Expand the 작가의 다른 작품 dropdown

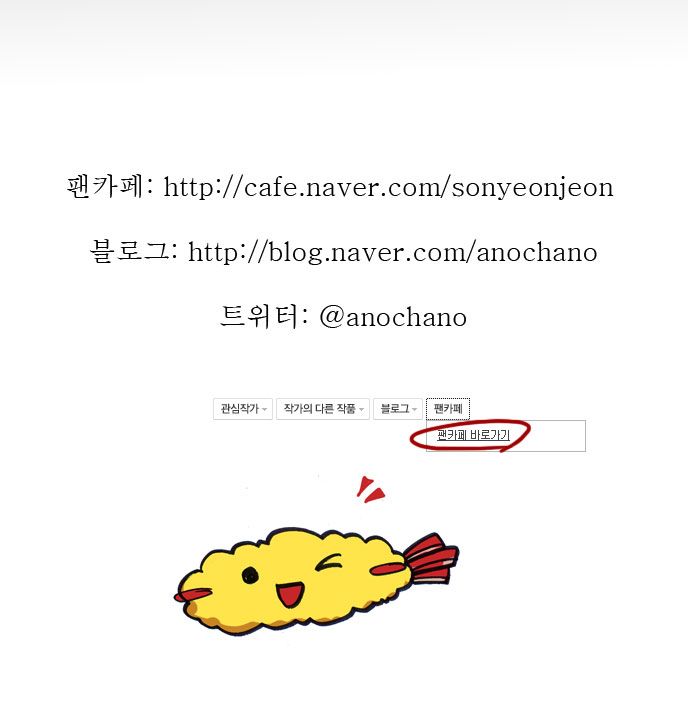pos(323,409)
